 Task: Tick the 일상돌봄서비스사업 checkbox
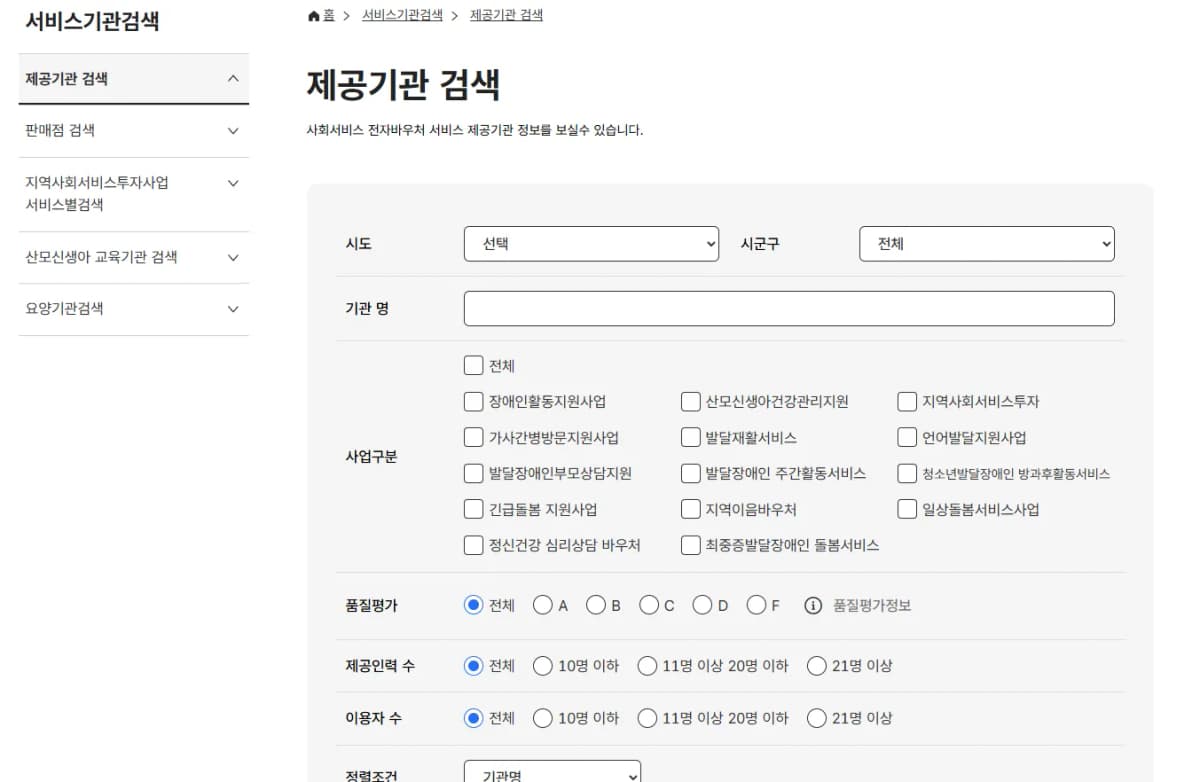pos(907,510)
